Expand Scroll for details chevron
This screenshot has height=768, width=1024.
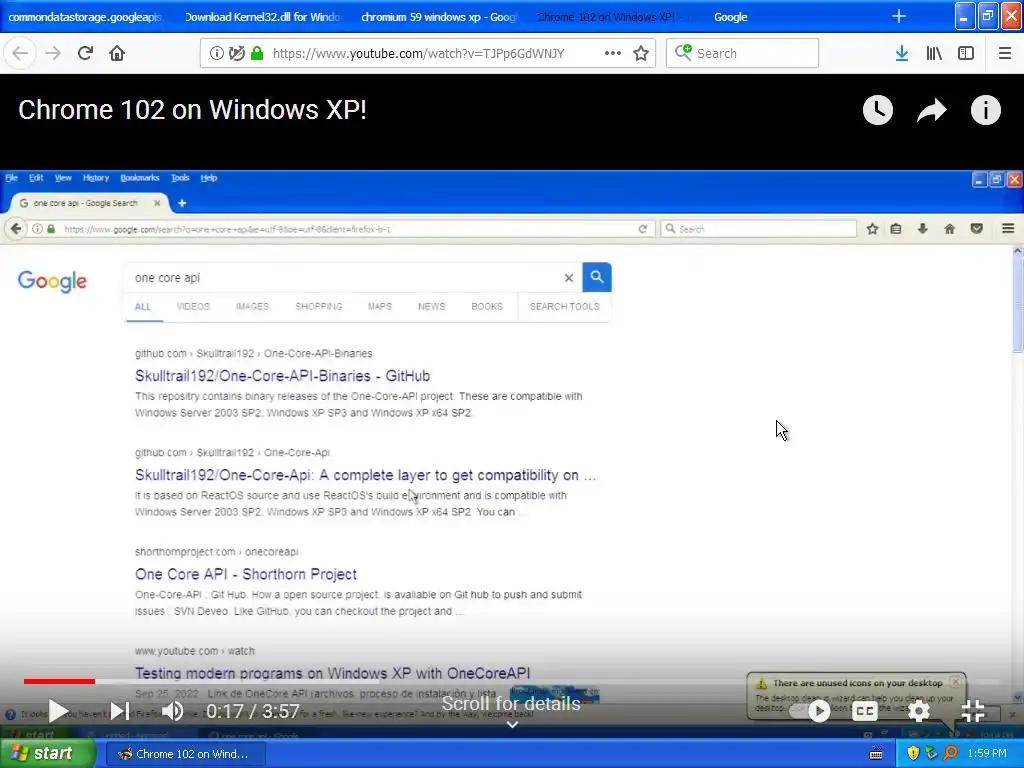click(x=513, y=724)
